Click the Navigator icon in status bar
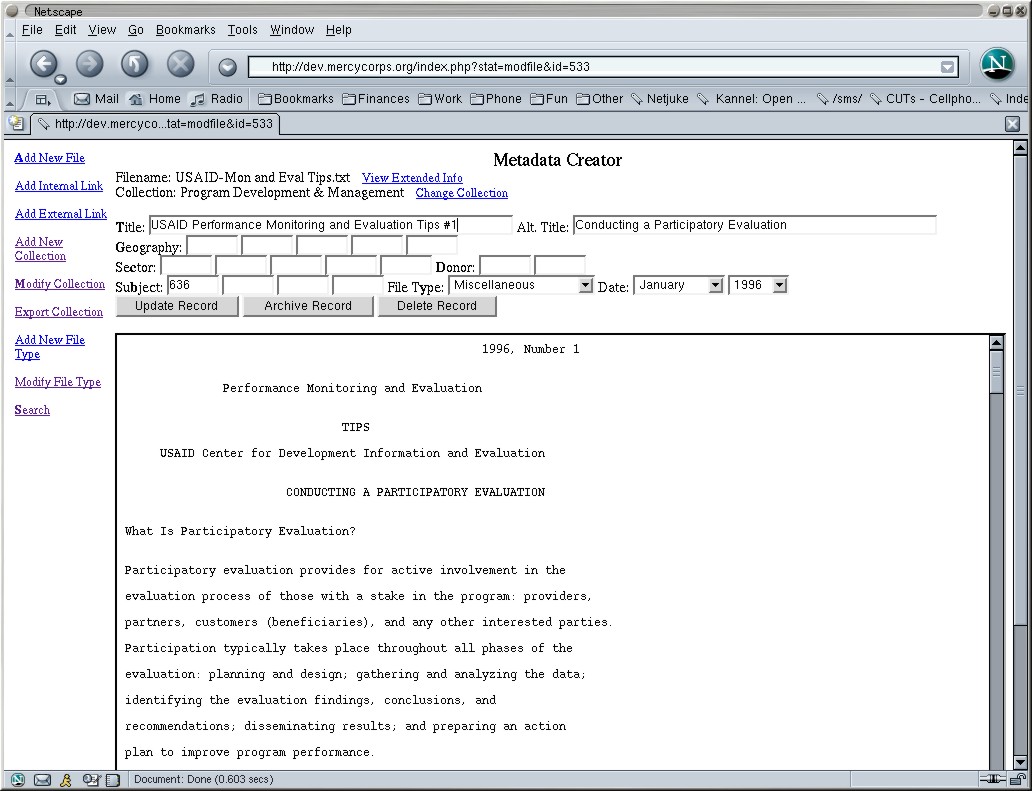 (18, 780)
